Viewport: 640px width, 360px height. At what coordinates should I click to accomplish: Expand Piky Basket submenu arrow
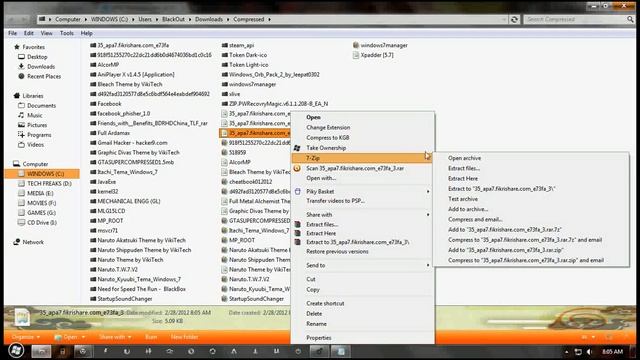click(428, 191)
